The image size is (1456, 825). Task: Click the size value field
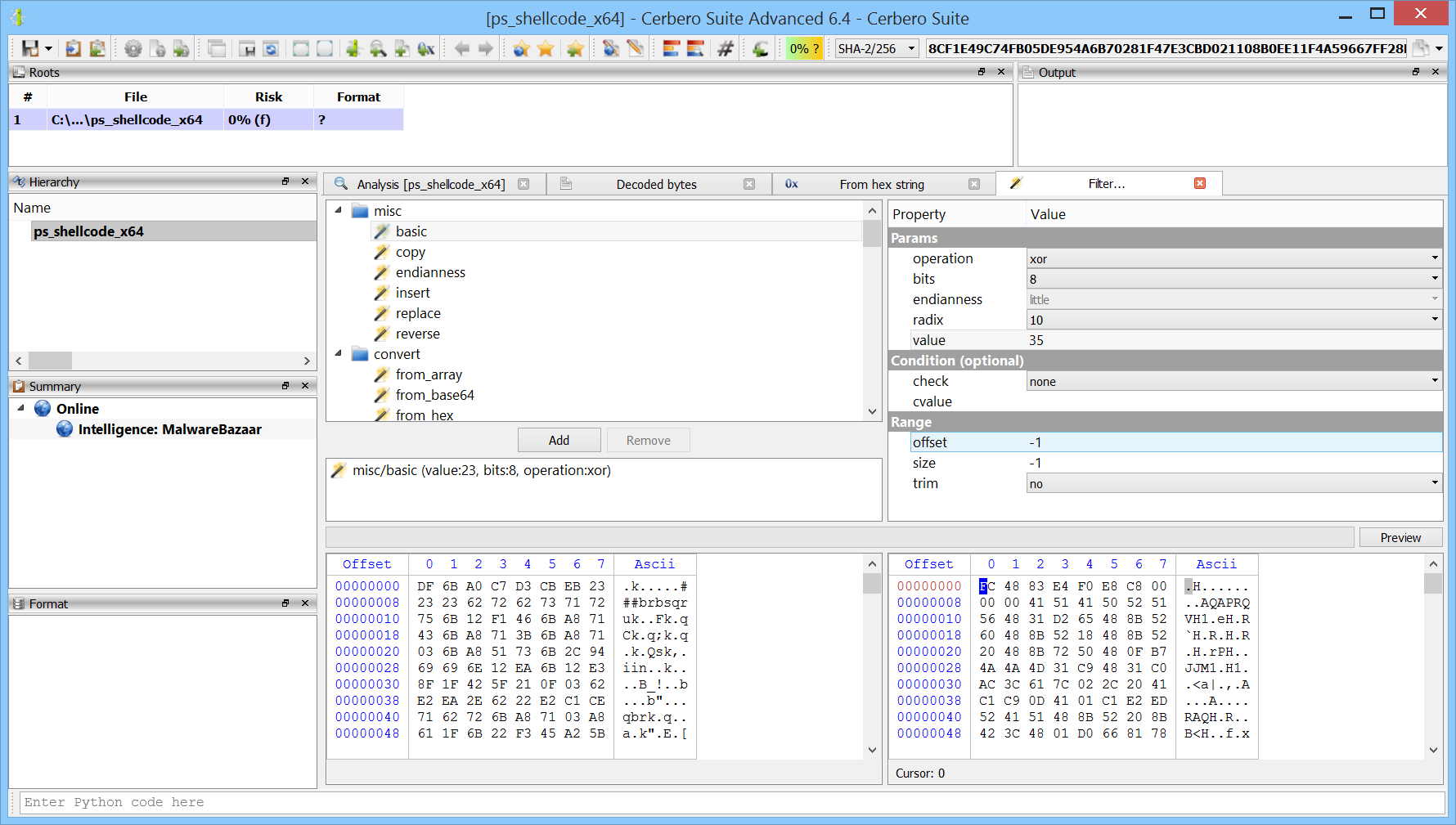click(x=1234, y=463)
